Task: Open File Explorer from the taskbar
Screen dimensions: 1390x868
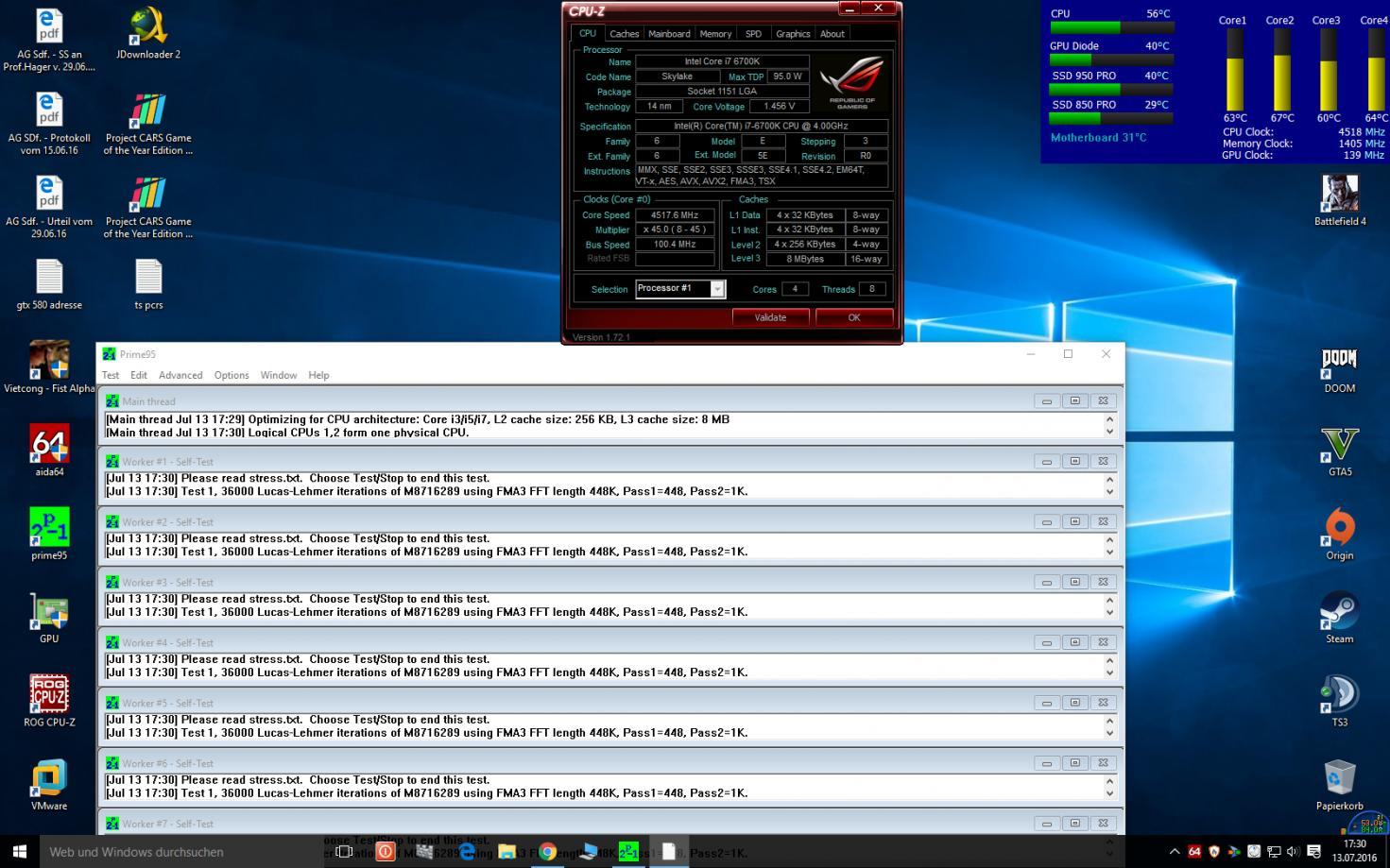Action: [x=507, y=851]
